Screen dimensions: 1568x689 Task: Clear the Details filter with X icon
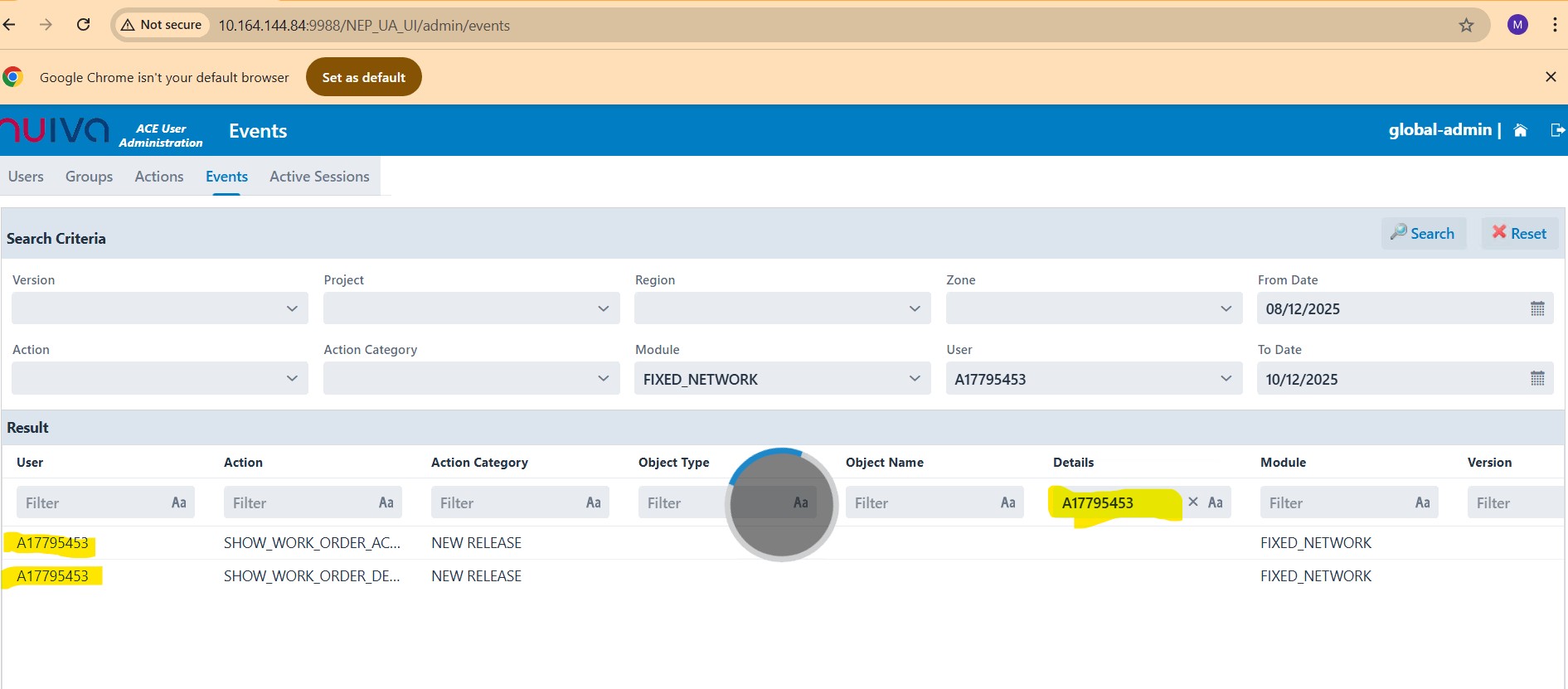point(1193,502)
